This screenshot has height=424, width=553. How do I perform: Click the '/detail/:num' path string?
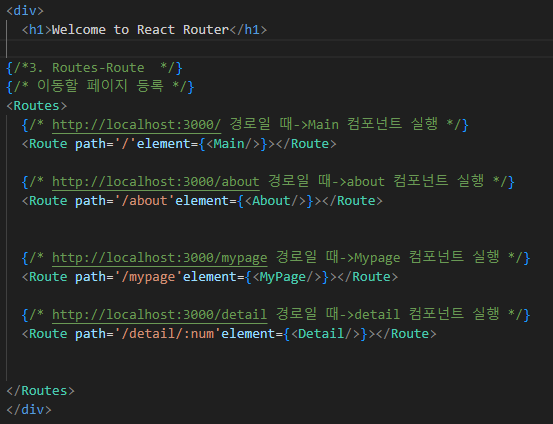click(167, 334)
